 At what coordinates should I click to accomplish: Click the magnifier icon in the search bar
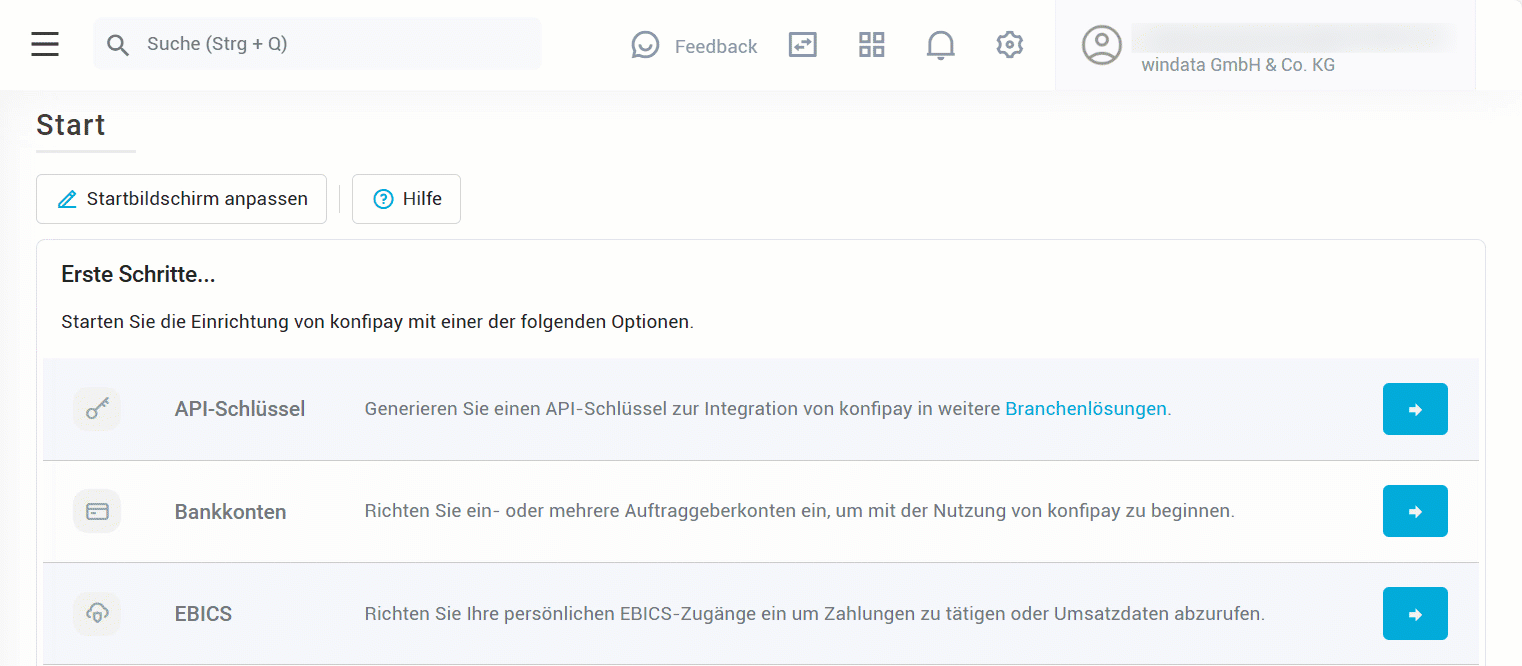[x=118, y=44]
